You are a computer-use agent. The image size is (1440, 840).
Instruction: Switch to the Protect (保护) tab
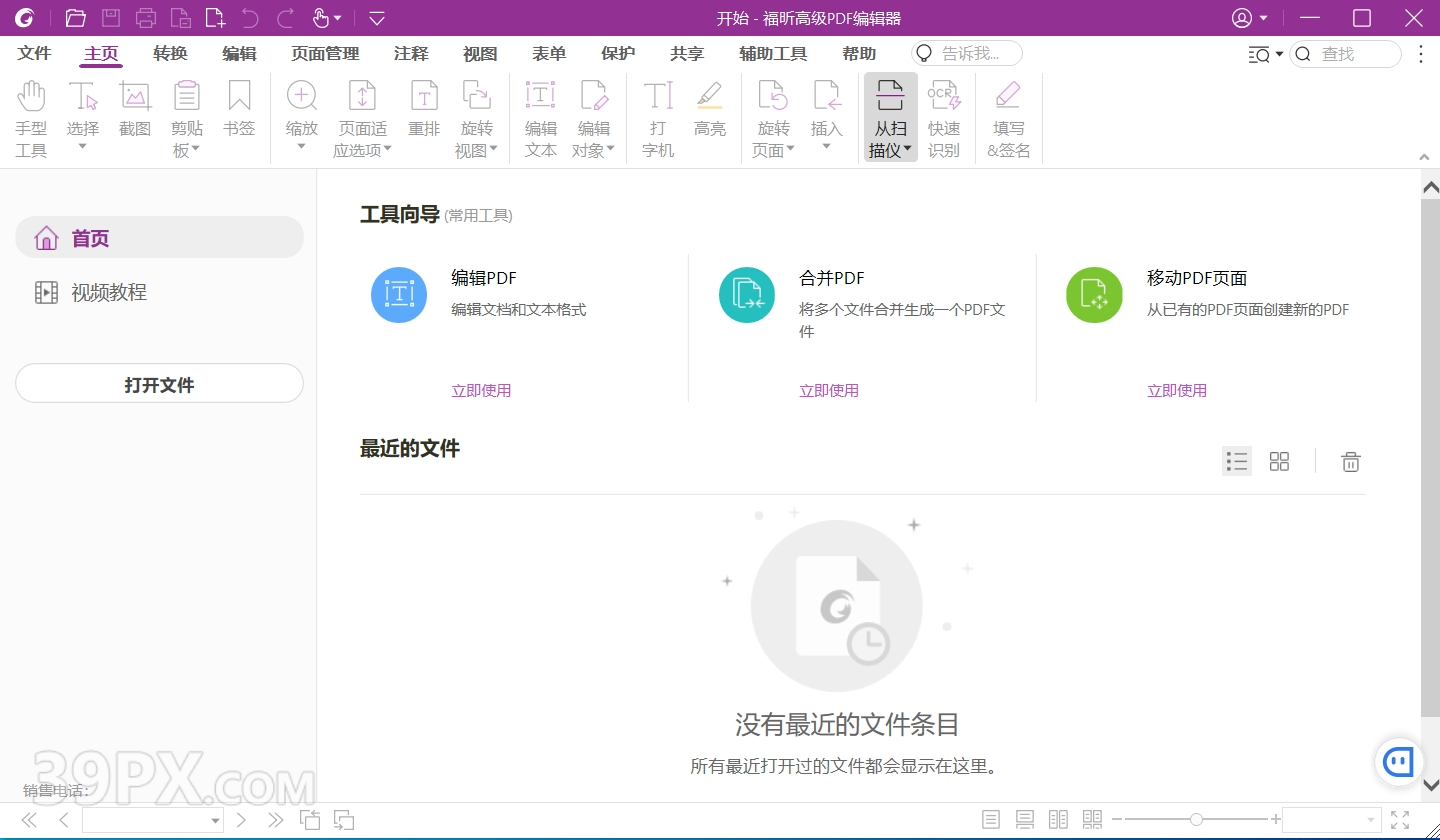pyautogui.click(x=618, y=54)
